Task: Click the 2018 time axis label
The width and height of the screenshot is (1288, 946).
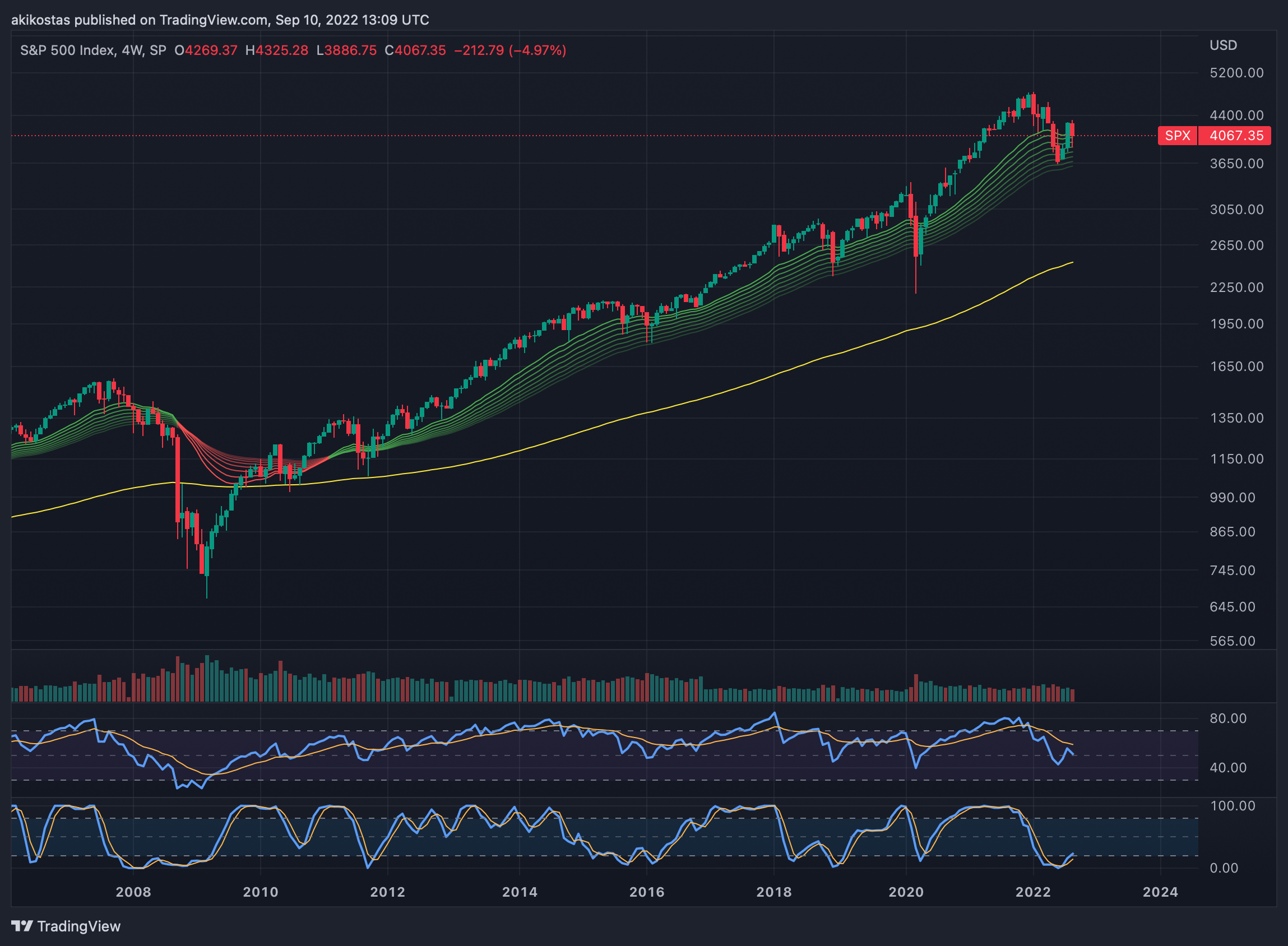Action: (774, 892)
